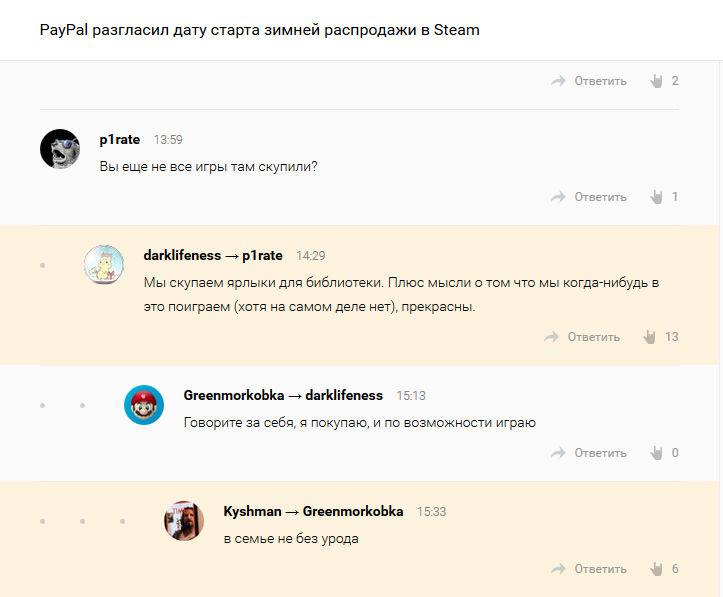Open p1rate username link at 13:59
The image size is (723, 597).
point(120,140)
